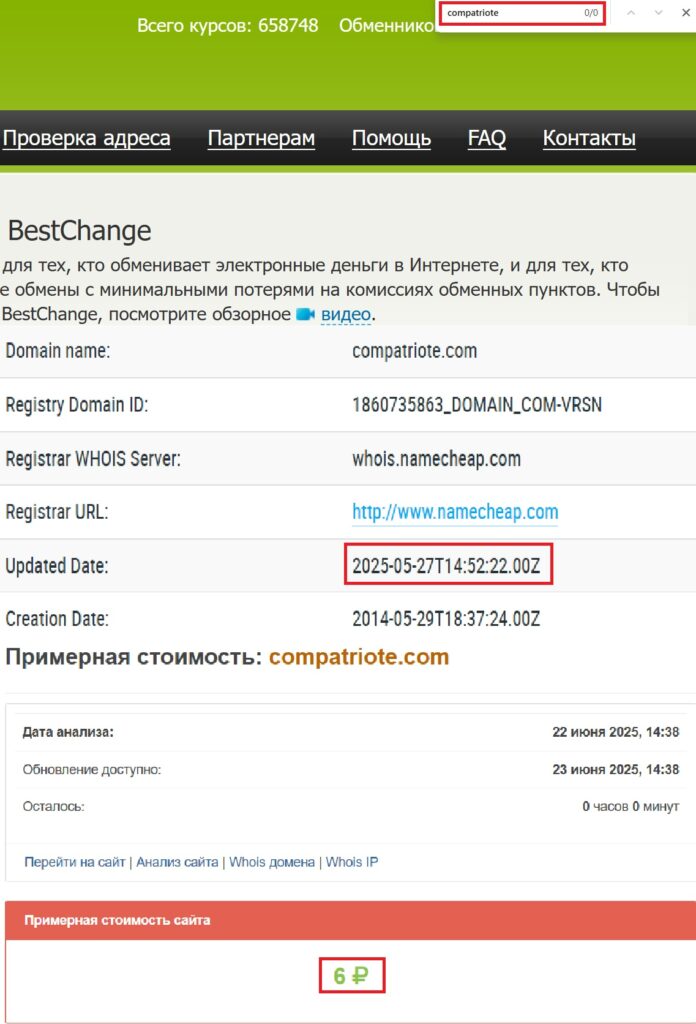Screen dimensions: 696x1024
Task: Close the find-in-page bar
Action: pyautogui.click(x=686, y=13)
